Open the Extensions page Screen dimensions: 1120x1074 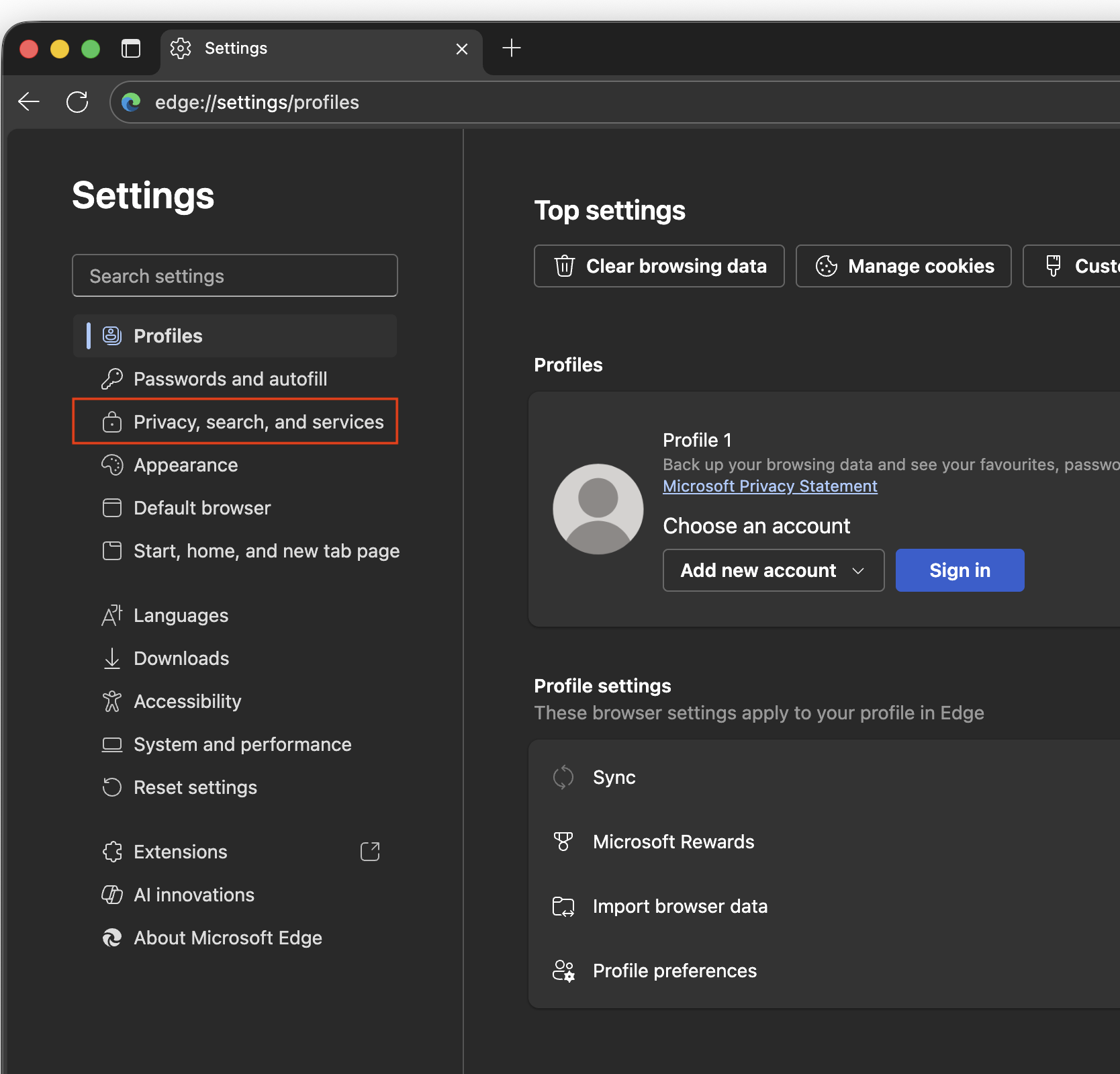[x=234, y=852]
